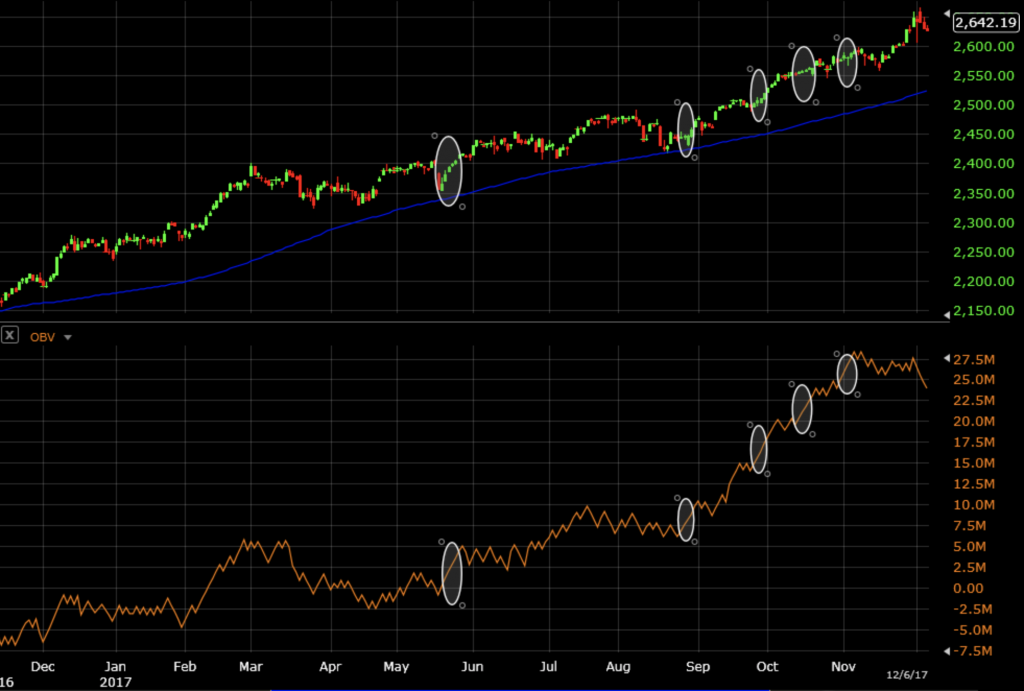
Task: Click the arrow marker beside 27.5M
Action: click(948, 358)
